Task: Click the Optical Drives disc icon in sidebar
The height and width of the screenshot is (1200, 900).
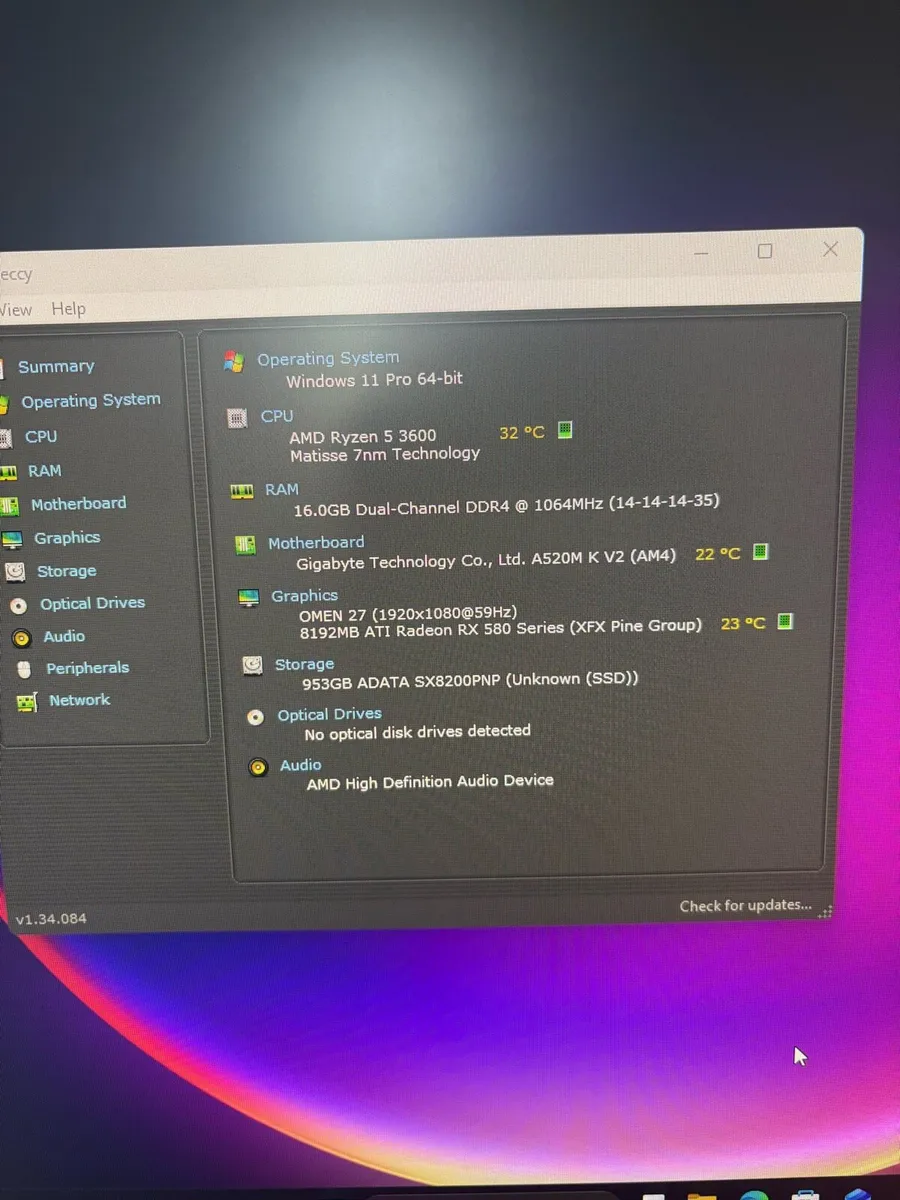Action: click(18, 606)
